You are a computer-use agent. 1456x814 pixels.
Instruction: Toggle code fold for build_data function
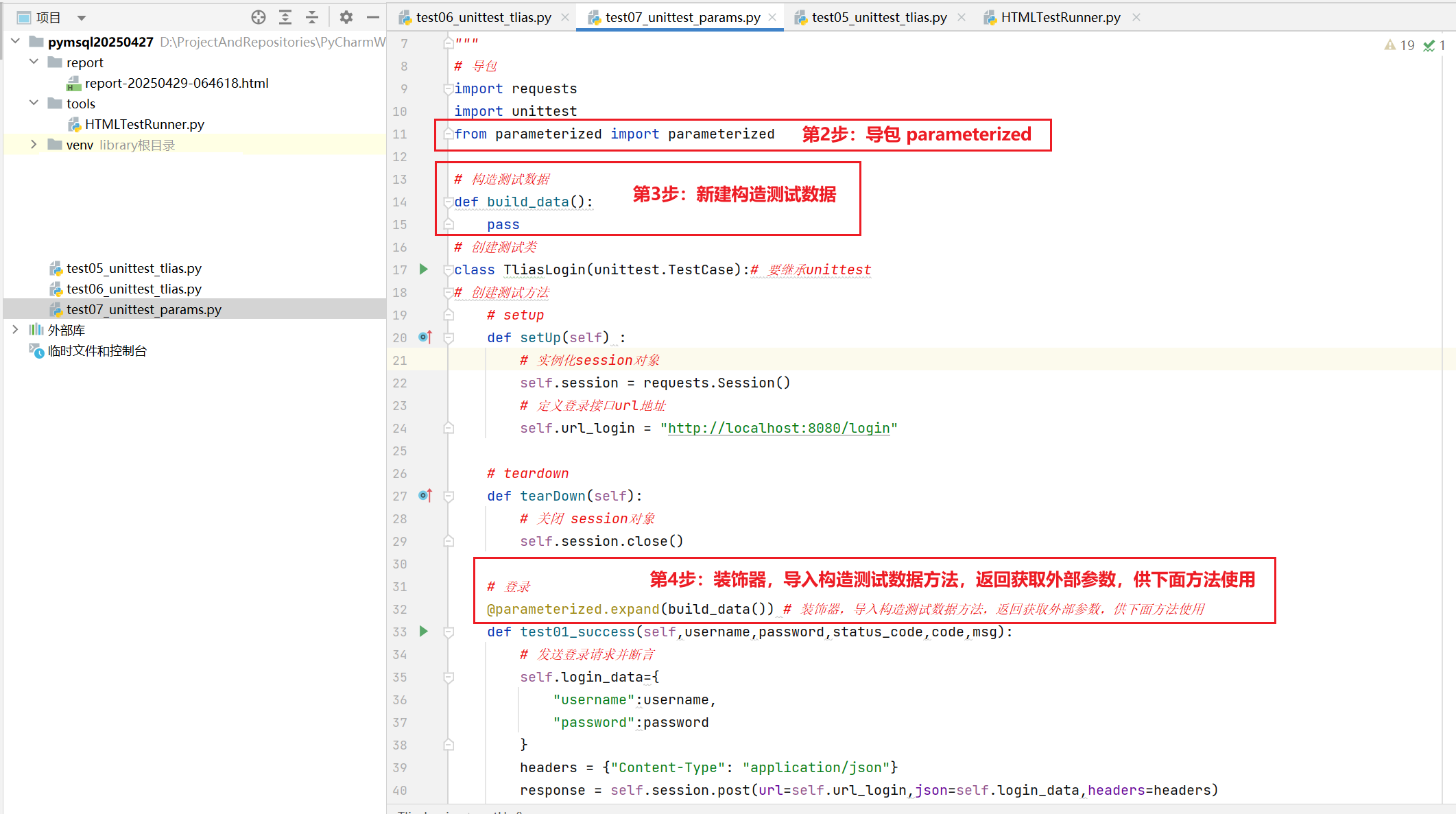point(449,202)
